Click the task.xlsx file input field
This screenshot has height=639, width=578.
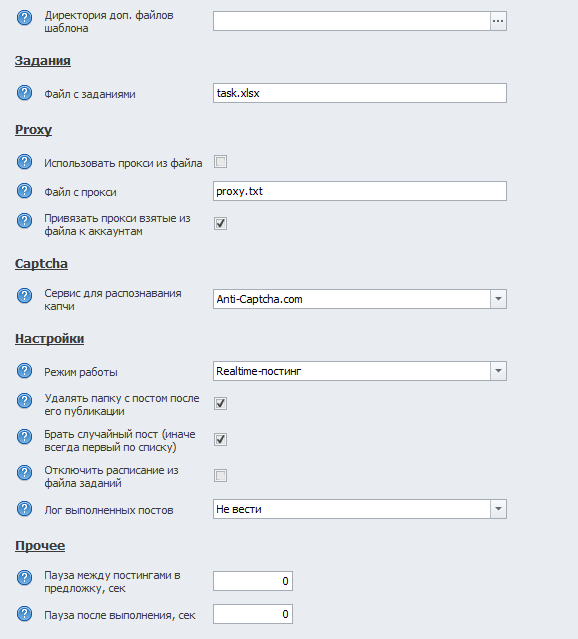(360, 93)
